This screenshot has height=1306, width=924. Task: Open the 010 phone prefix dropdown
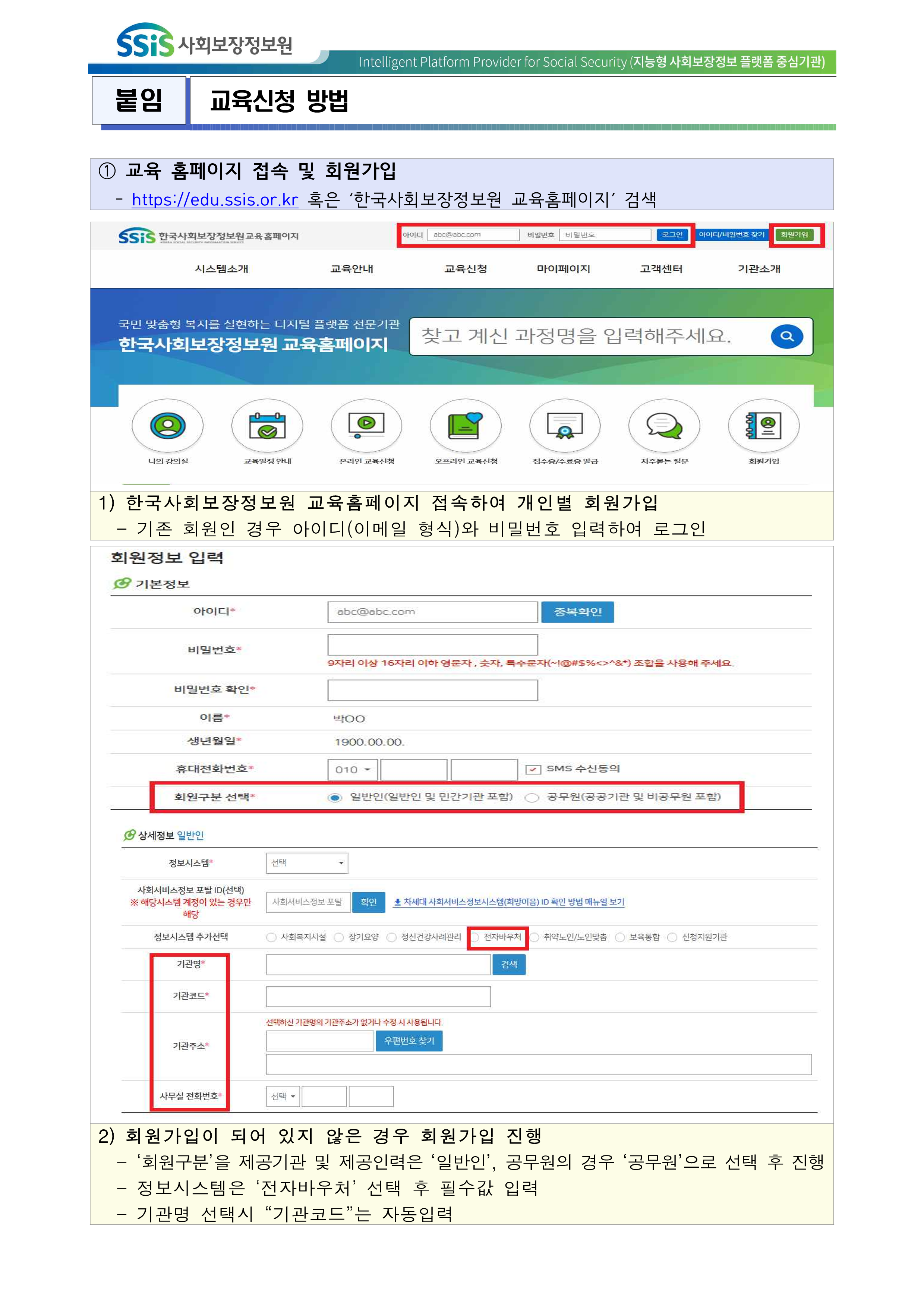(353, 770)
